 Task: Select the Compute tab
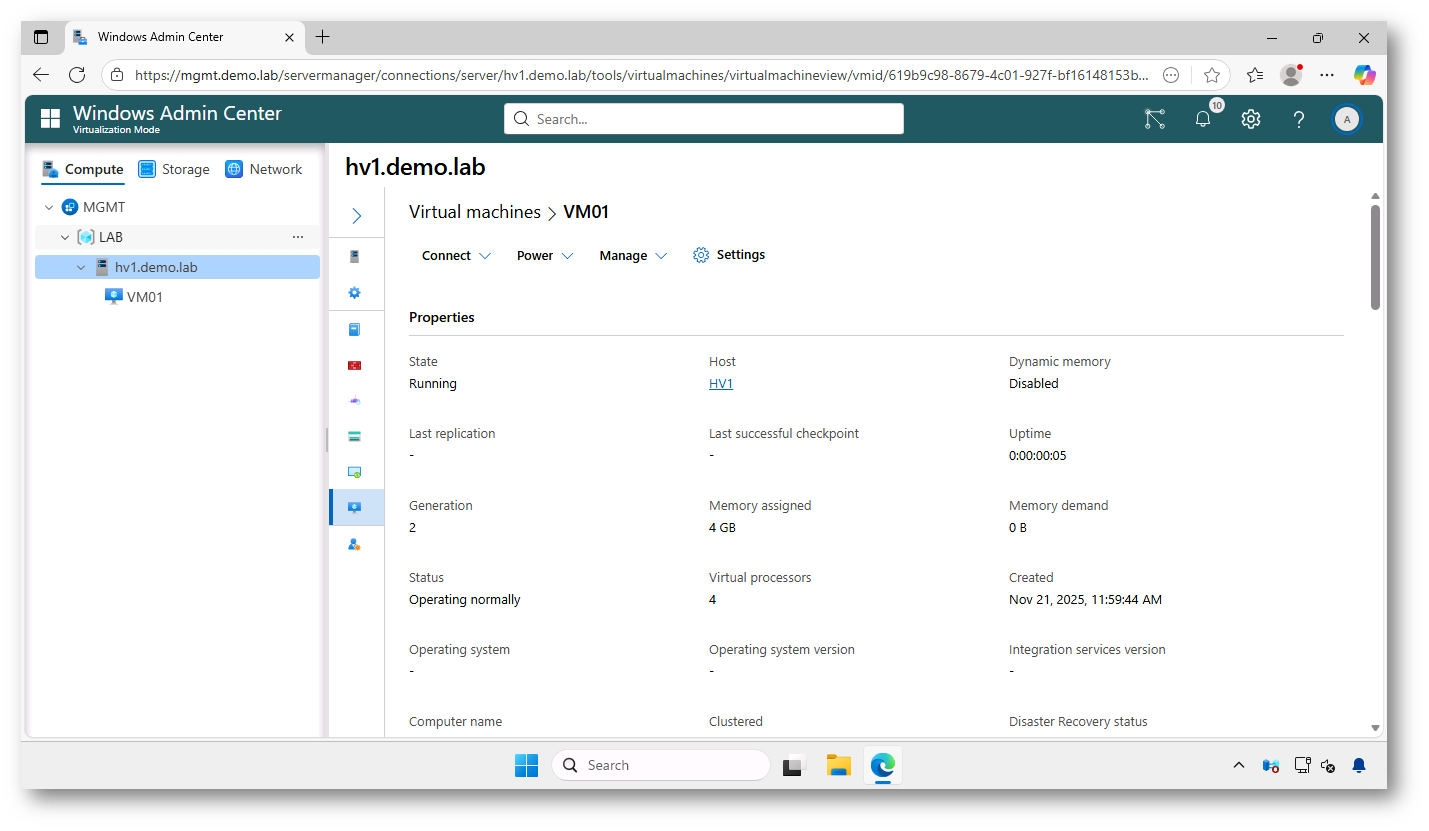coord(83,169)
